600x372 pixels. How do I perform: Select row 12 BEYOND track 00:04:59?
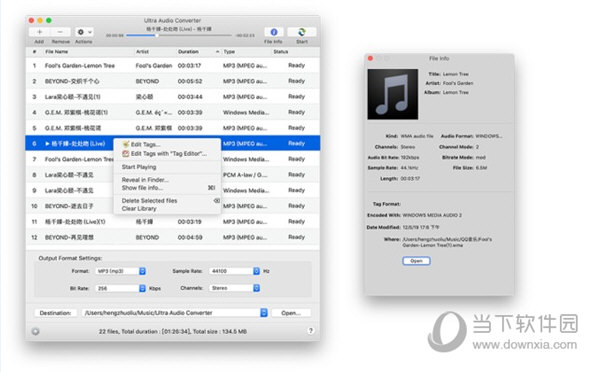[173, 238]
